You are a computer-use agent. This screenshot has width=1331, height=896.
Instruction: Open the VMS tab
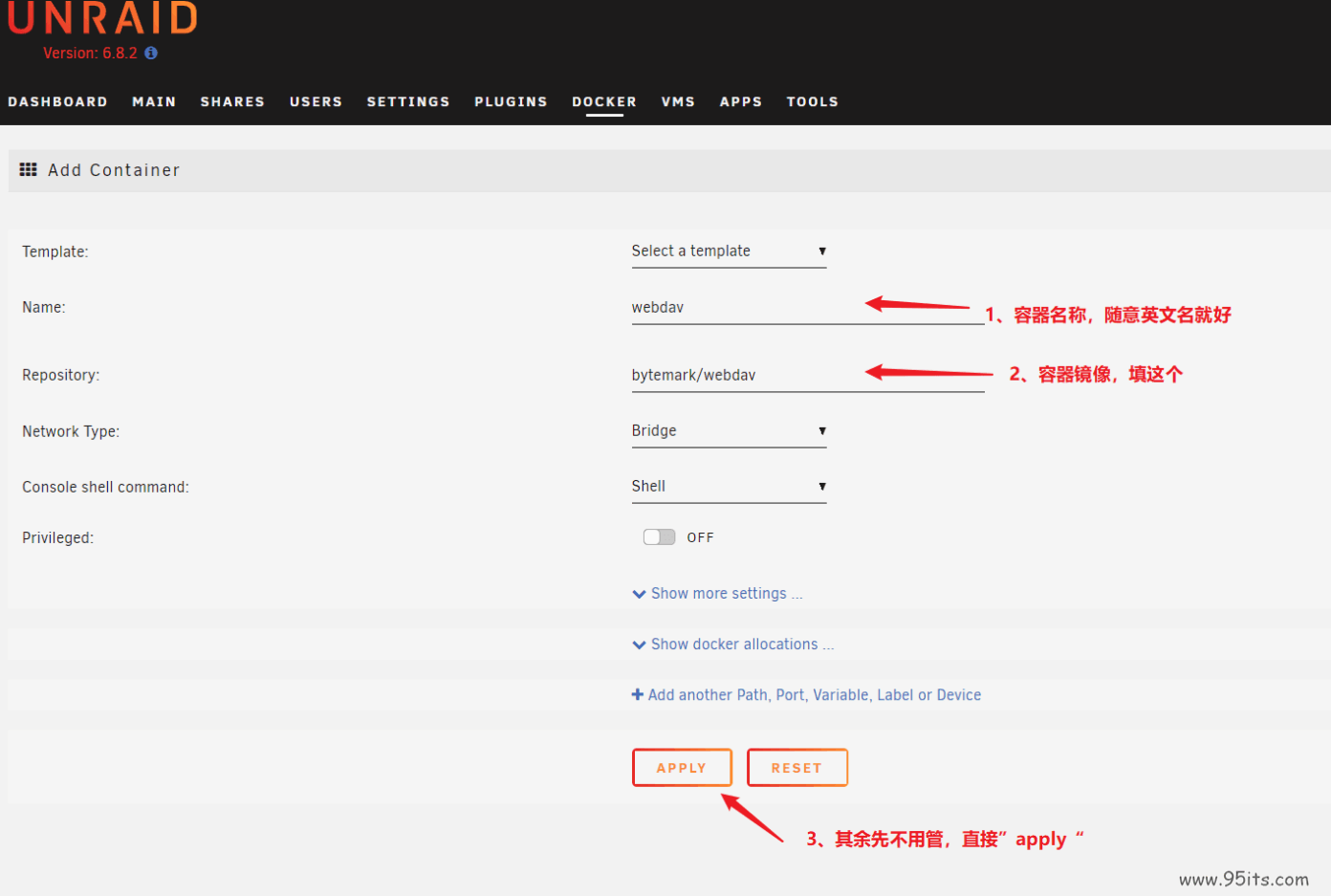click(x=678, y=101)
